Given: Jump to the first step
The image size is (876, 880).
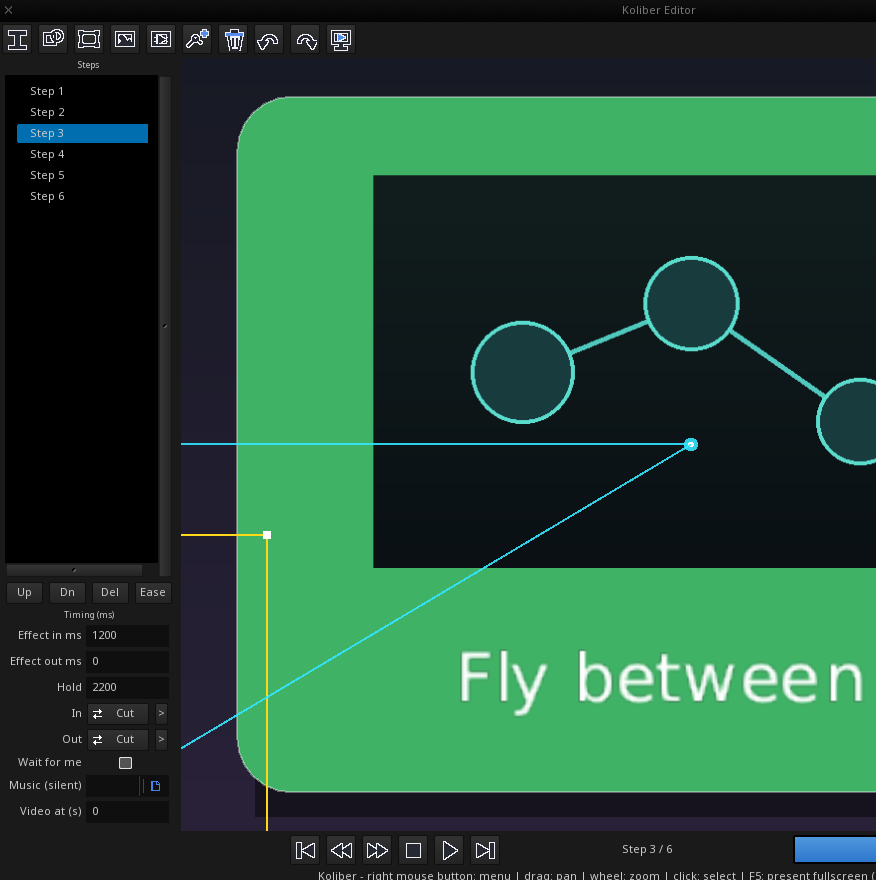Looking at the screenshot, I should pyautogui.click(x=305, y=850).
